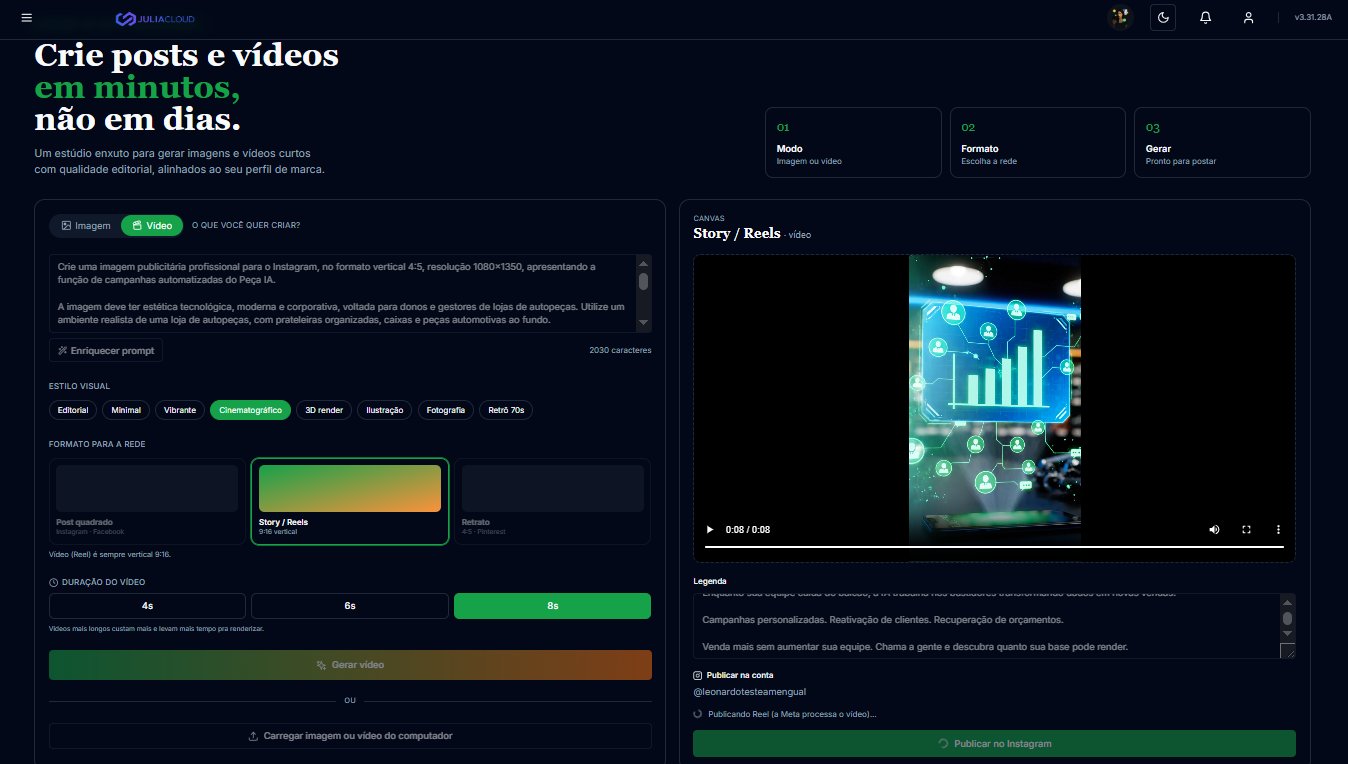Click the colorful avatar in header

pos(1120,17)
